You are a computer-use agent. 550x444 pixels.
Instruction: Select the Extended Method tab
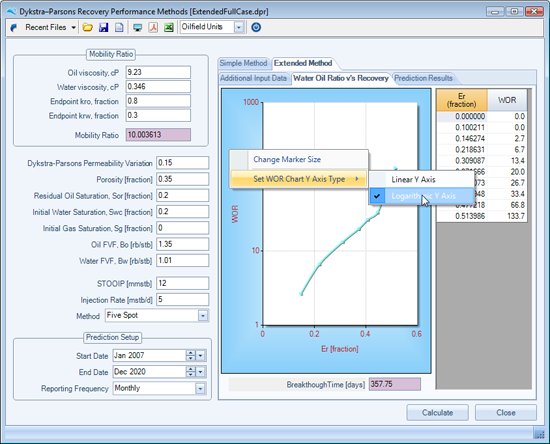pyautogui.click(x=303, y=63)
